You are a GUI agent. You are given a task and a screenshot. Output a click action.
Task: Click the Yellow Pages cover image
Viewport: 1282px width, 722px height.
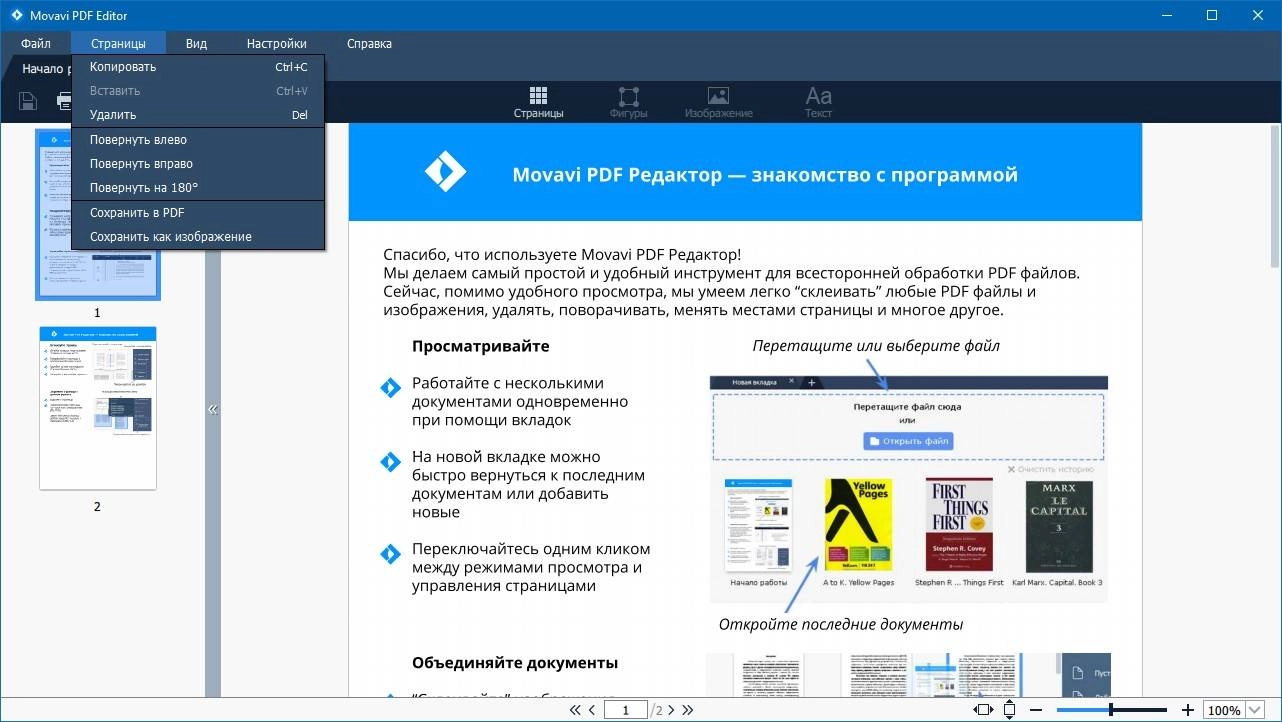(857, 524)
